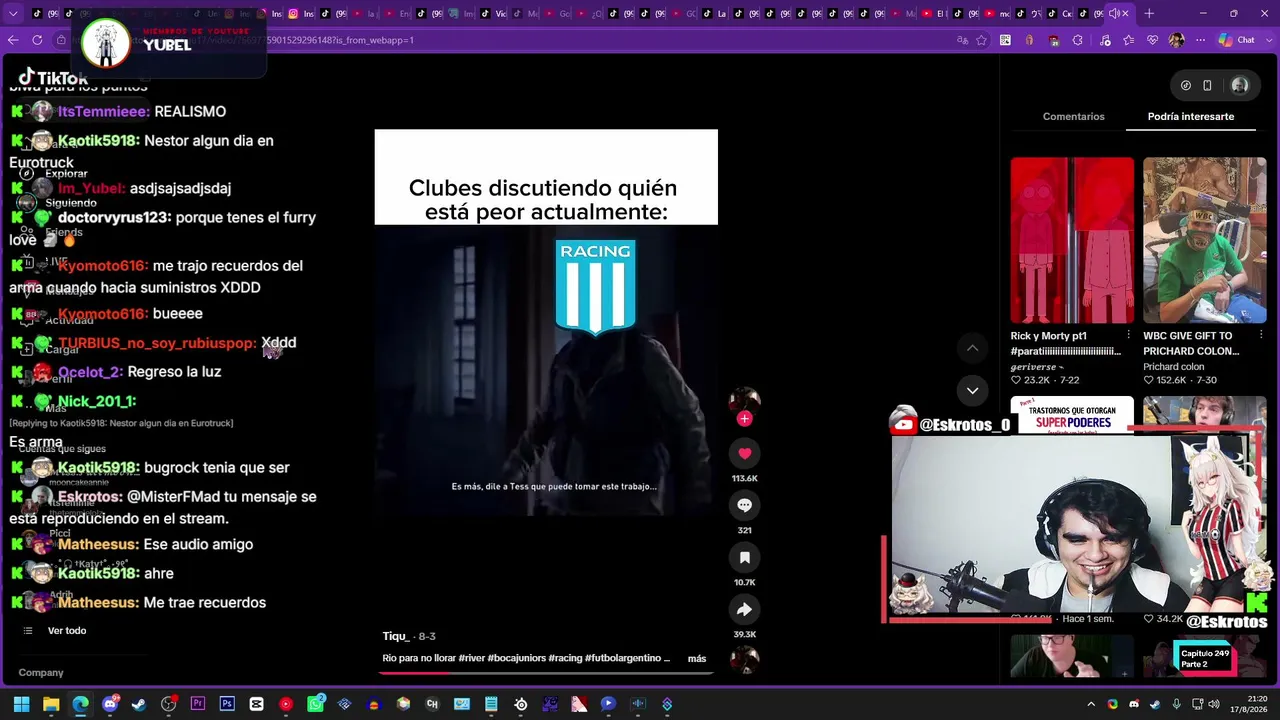Screen dimensions: 1280x720
Task: Reload the page with the refresh icon
Action: coord(37,40)
